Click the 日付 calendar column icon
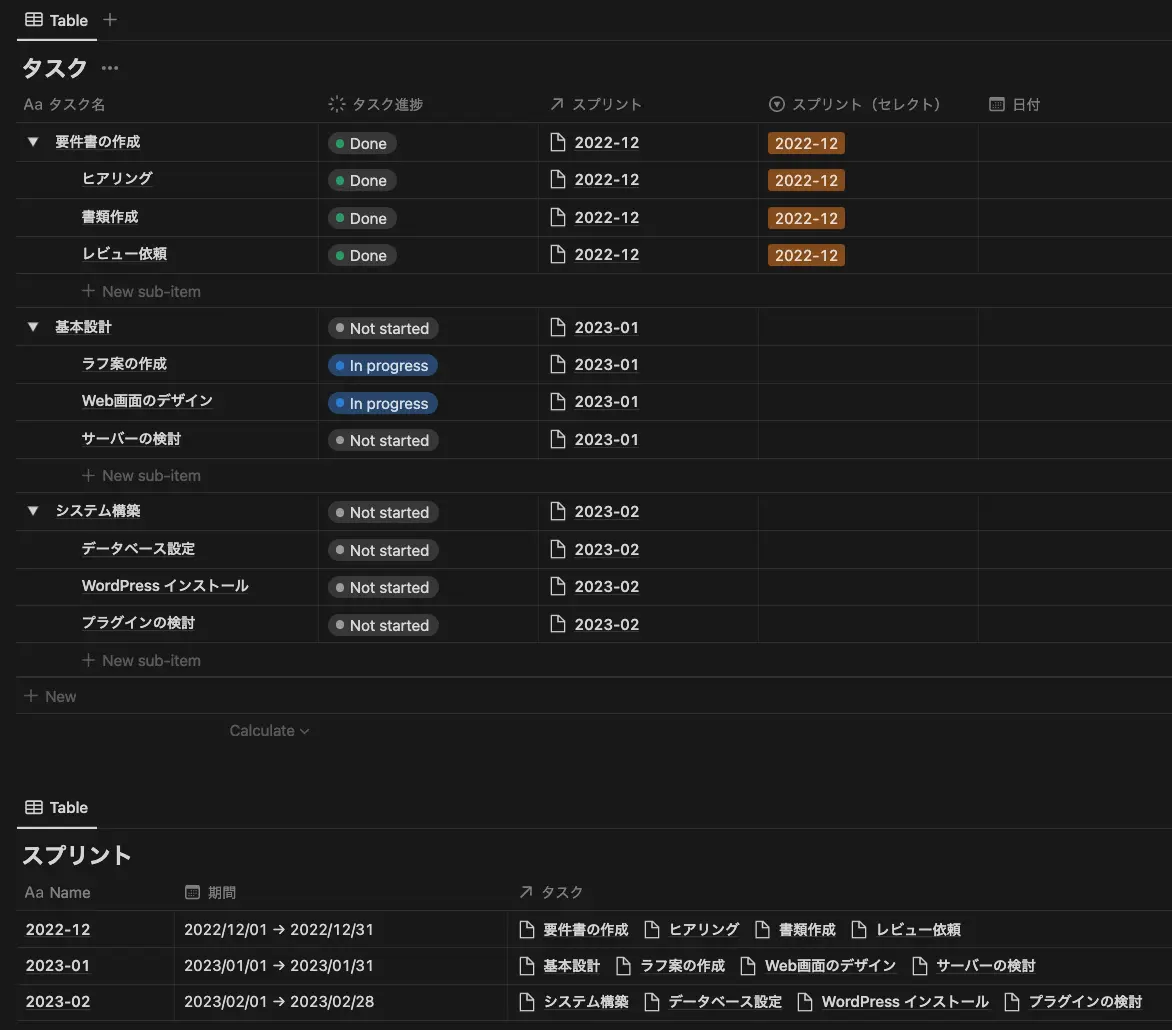The width and height of the screenshot is (1172, 1030). click(996, 104)
